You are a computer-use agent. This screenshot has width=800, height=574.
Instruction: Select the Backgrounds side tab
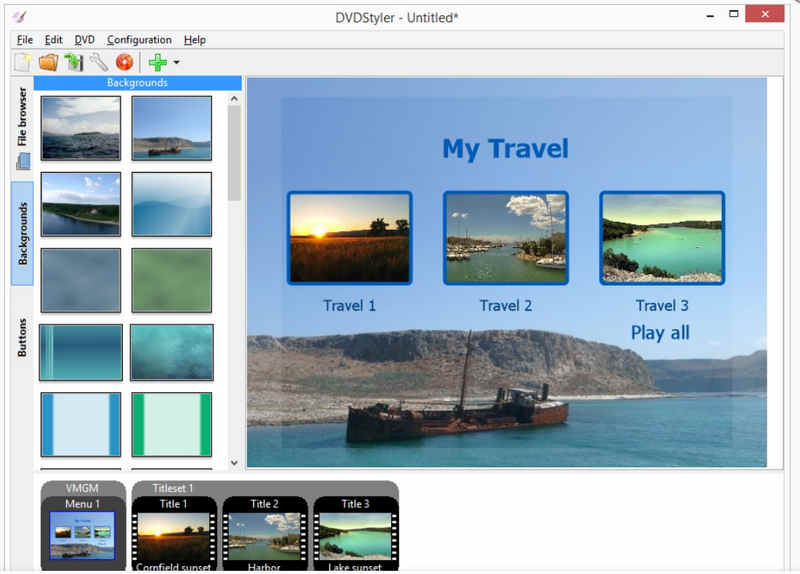coord(22,233)
